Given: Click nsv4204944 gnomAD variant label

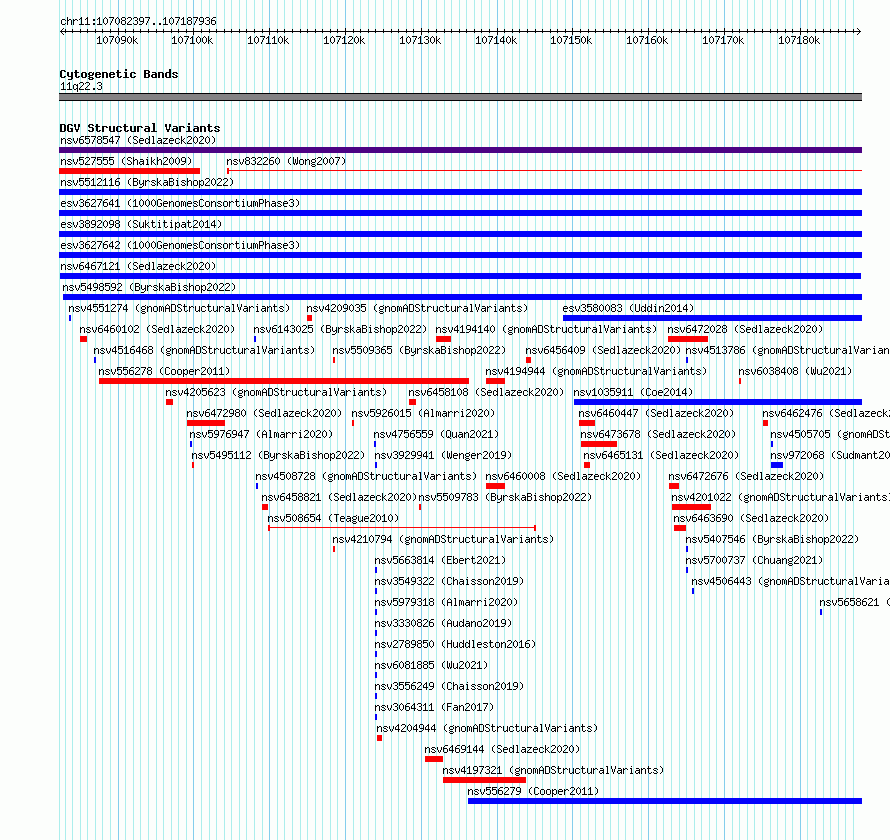Looking at the screenshot, I should pos(487,728).
